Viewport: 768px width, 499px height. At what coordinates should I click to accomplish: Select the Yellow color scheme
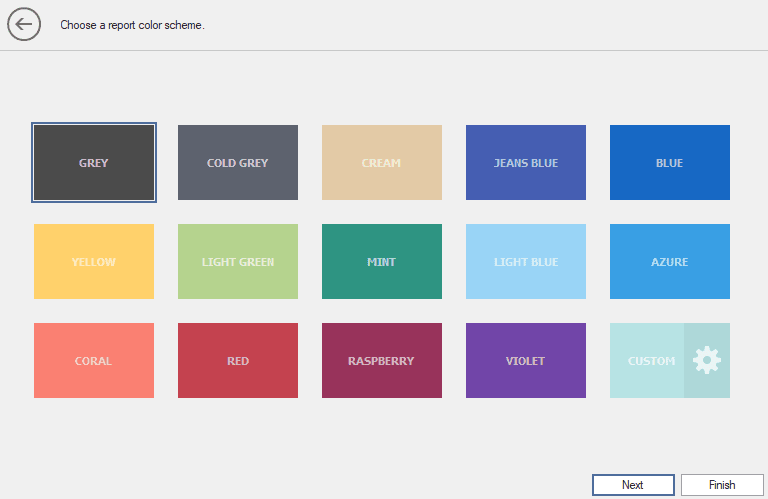[94, 261]
